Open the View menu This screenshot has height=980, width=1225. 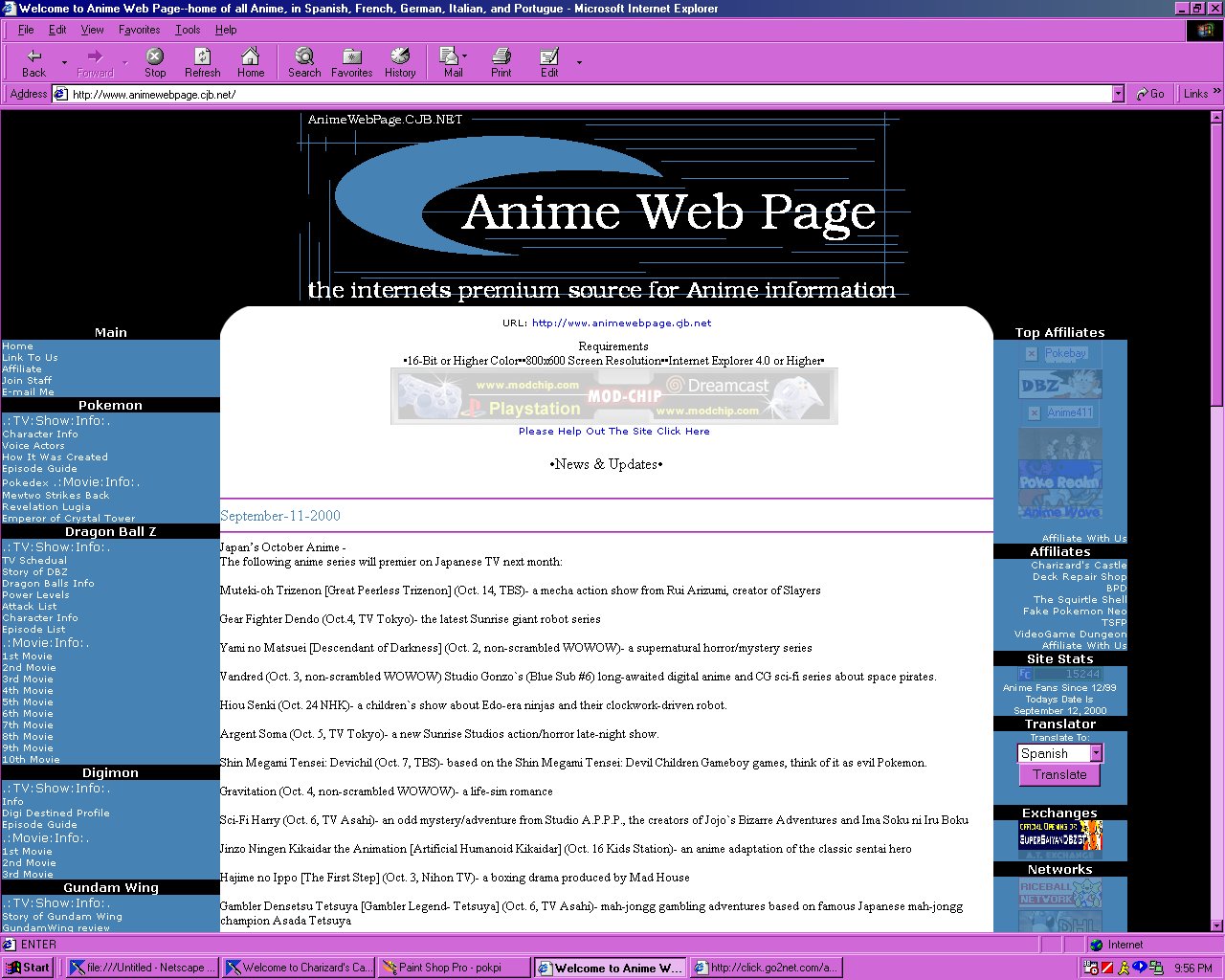pos(93,30)
